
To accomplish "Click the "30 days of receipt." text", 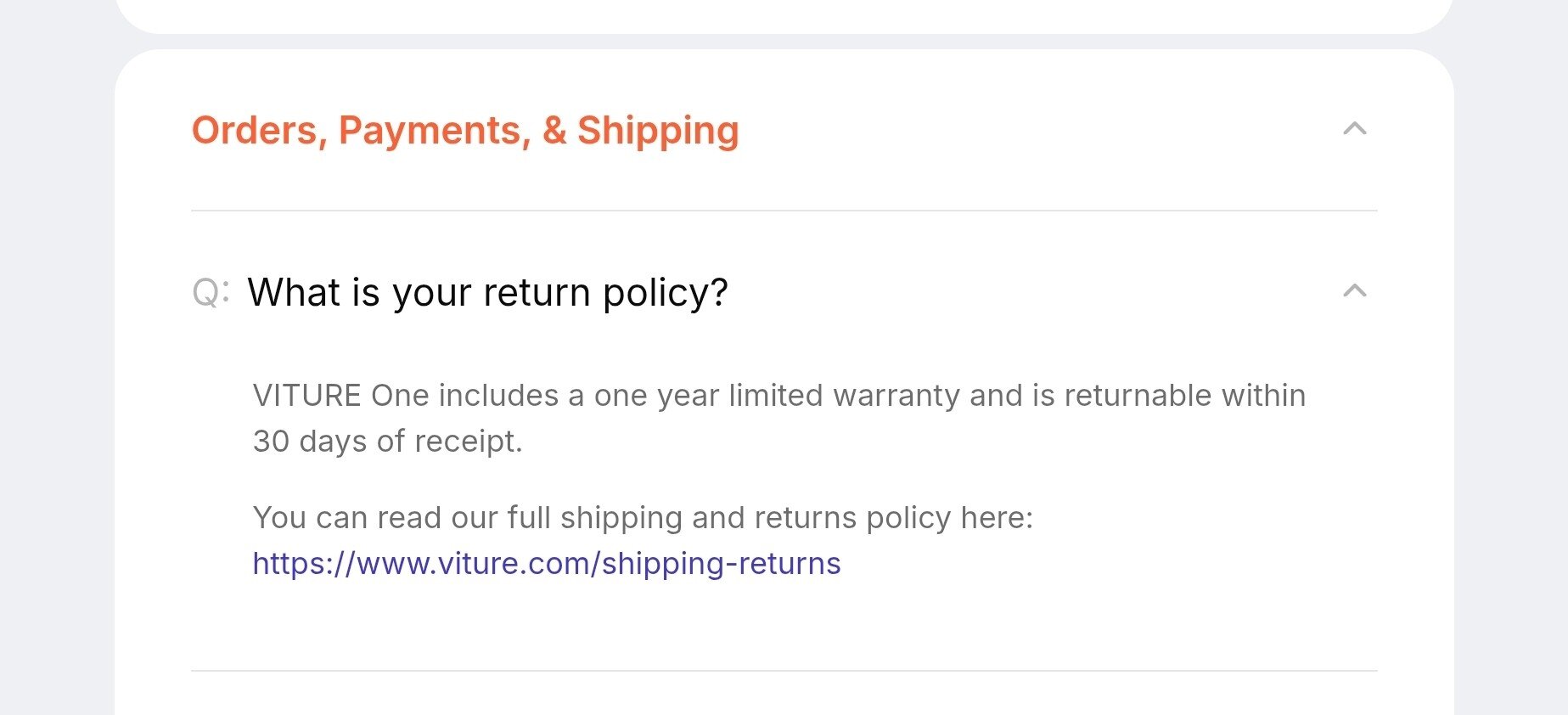I will click(x=387, y=442).
